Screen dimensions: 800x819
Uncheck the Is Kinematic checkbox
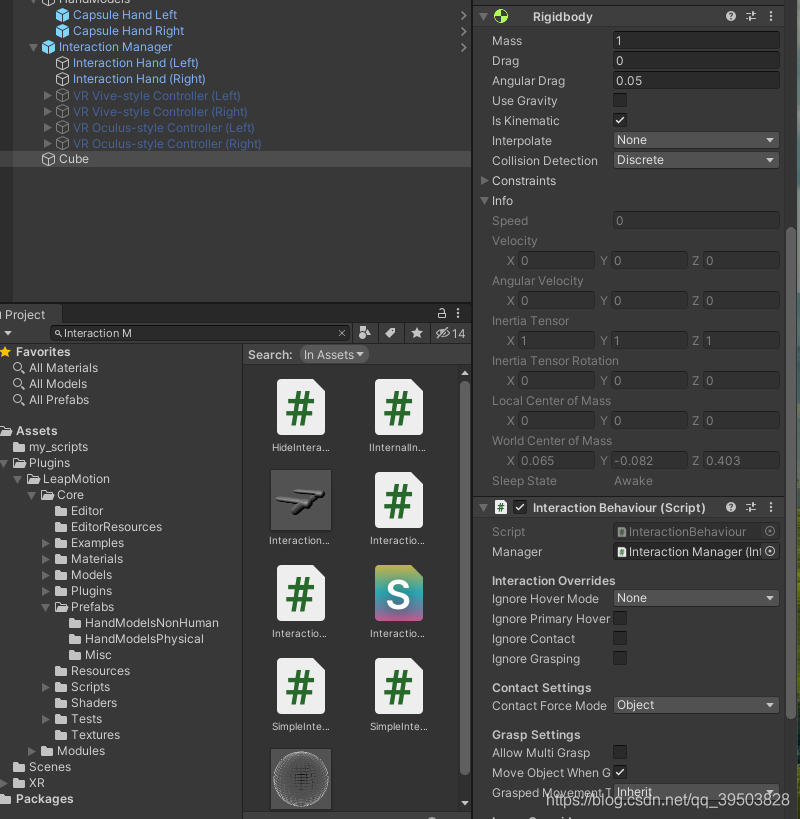point(620,120)
